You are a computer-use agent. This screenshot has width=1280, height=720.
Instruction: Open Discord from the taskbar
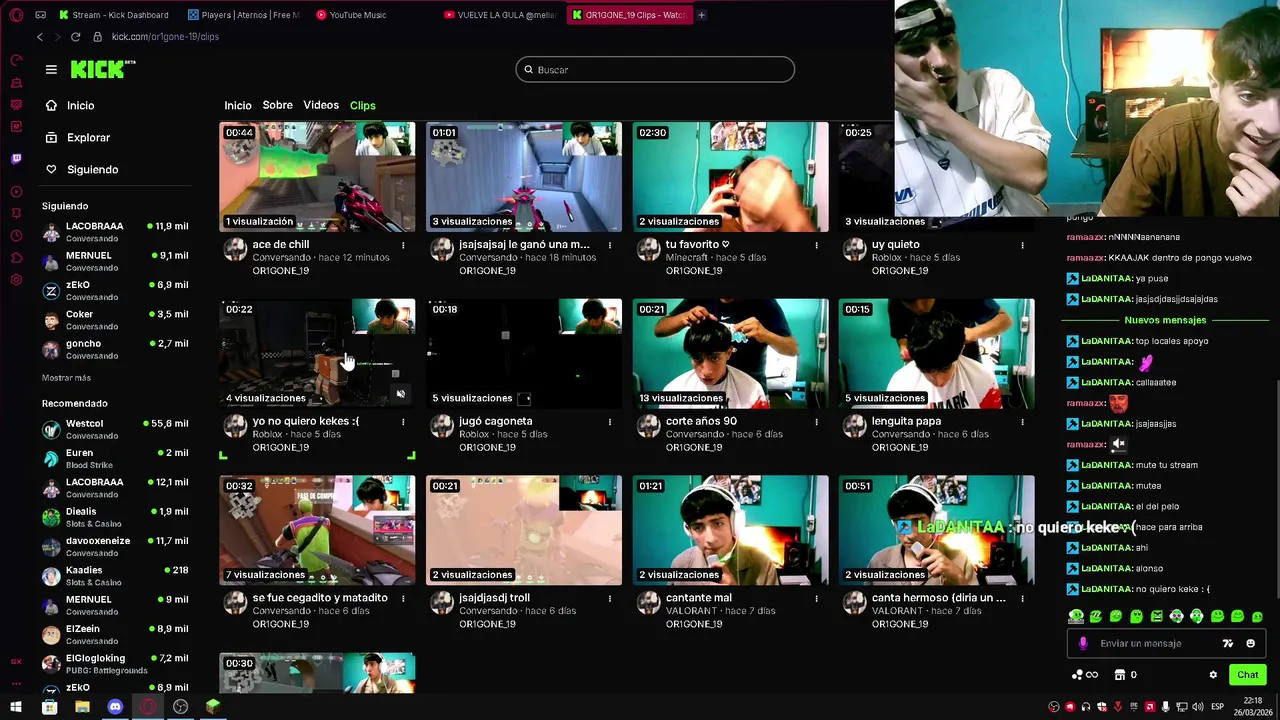click(115, 707)
